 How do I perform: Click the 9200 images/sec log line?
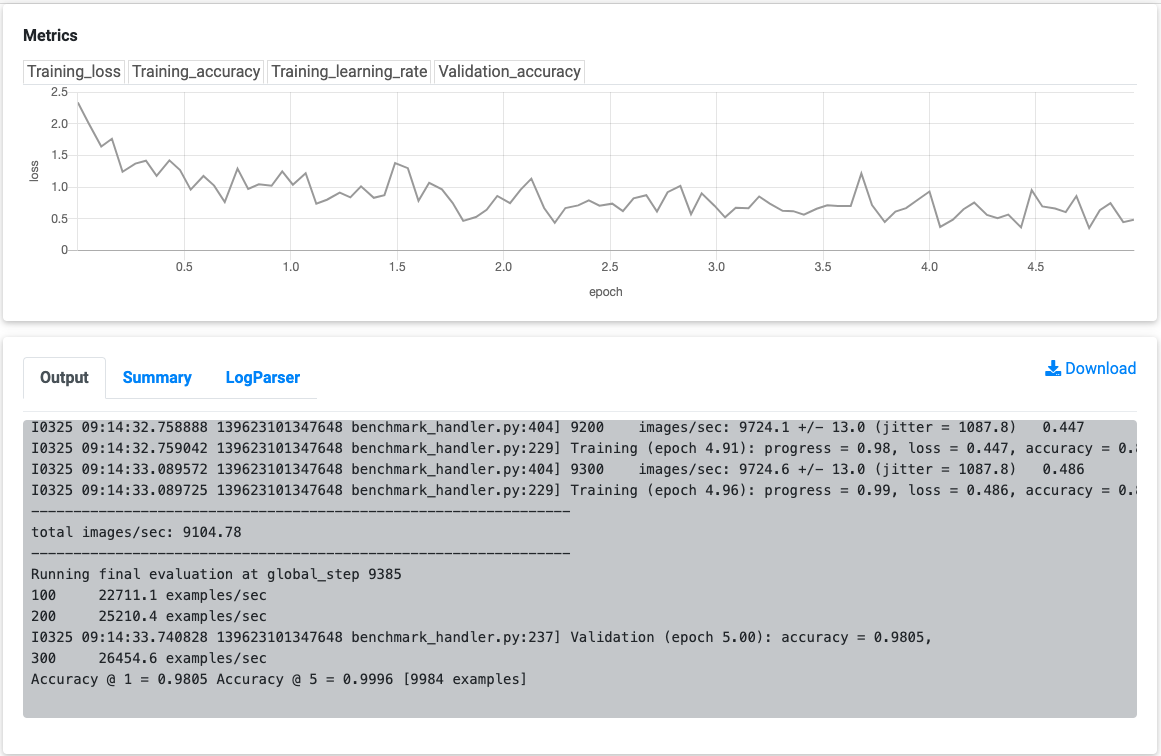[x=558, y=427]
